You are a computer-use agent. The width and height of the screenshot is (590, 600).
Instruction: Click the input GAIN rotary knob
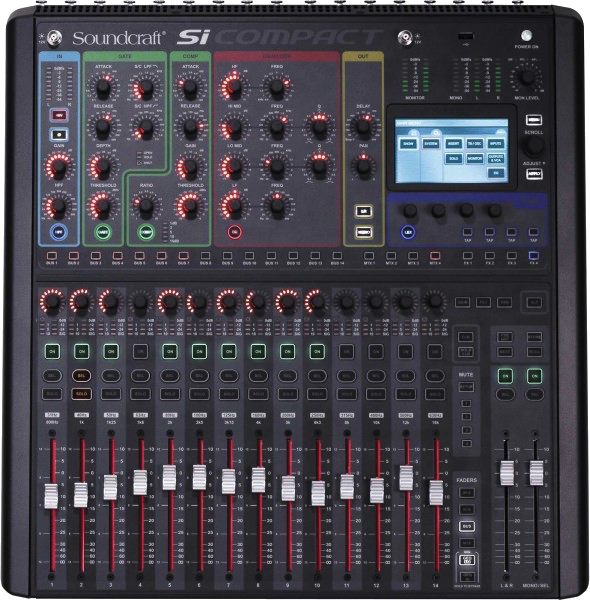[x=59, y=166]
